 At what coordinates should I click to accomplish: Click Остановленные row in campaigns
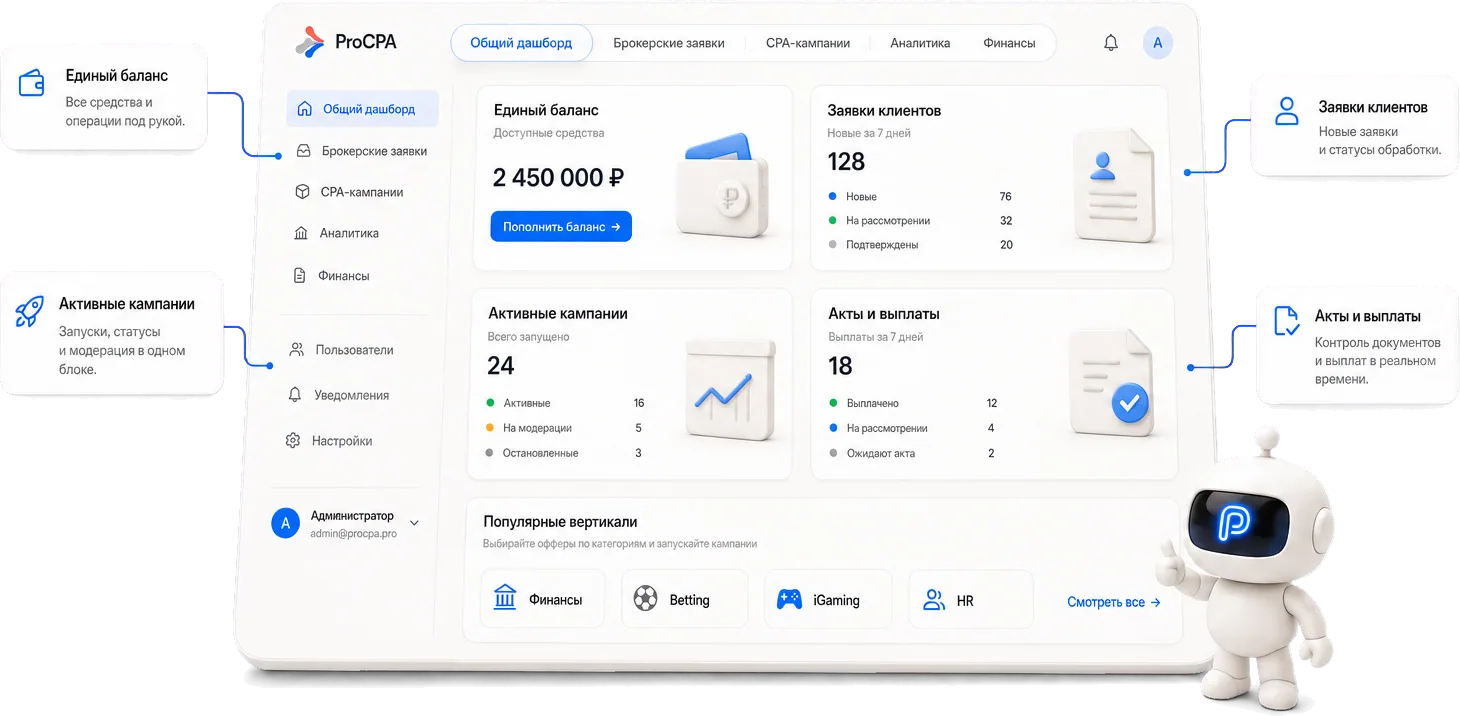(x=565, y=453)
